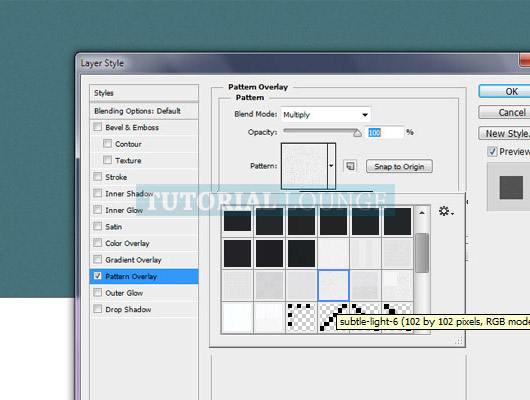The width and height of the screenshot is (530, 400).
Task: Pick first dark pattern in second row
Action: 238,254
